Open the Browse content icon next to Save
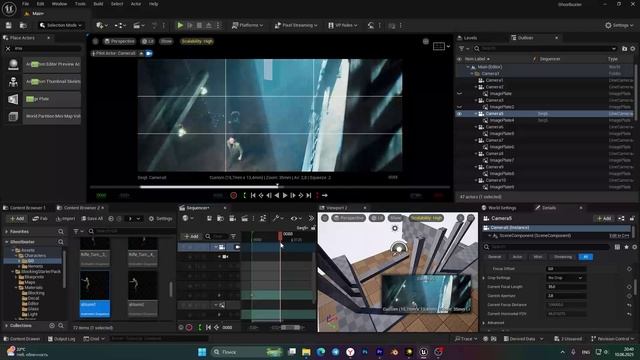The image size is (640, 360). pos(23,25)
